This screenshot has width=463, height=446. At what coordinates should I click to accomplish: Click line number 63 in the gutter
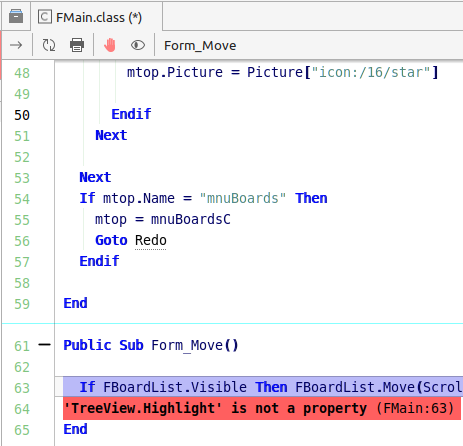(x=22, y=388)
